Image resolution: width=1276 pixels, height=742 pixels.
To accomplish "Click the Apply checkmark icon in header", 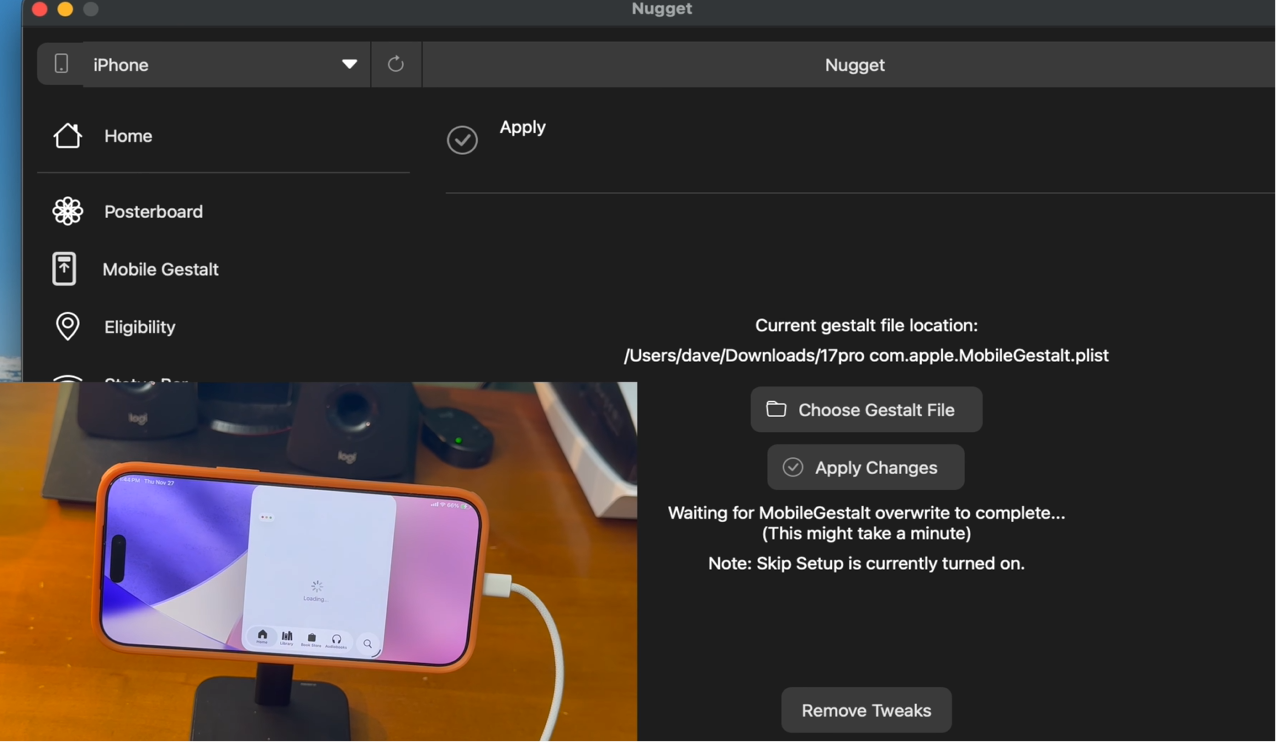I will (462, 140).
